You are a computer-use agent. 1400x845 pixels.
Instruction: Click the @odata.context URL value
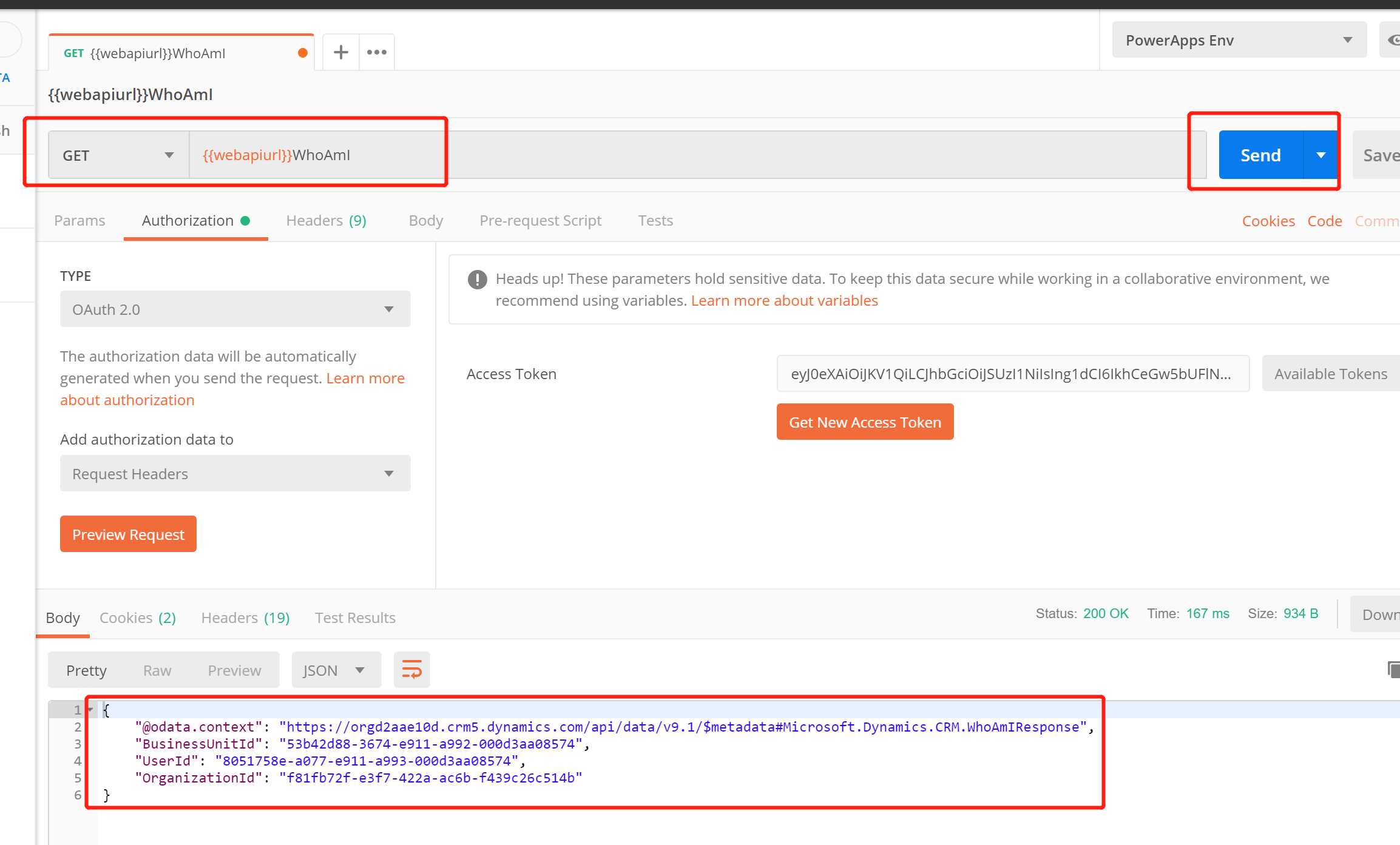click(683, 727)
